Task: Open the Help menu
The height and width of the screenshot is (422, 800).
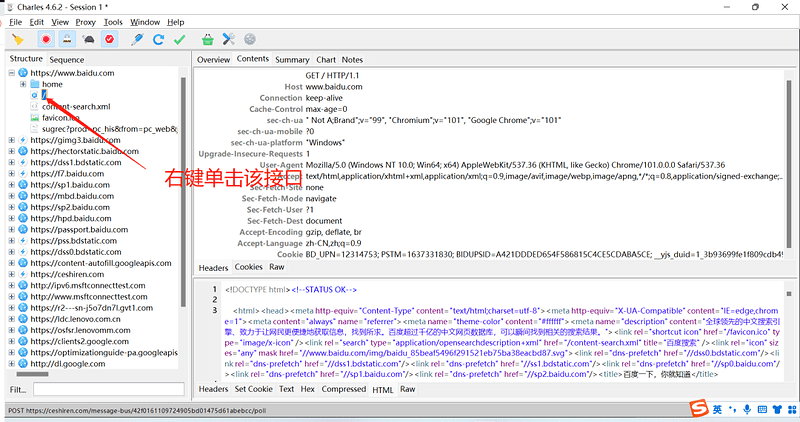Action: 176,22
